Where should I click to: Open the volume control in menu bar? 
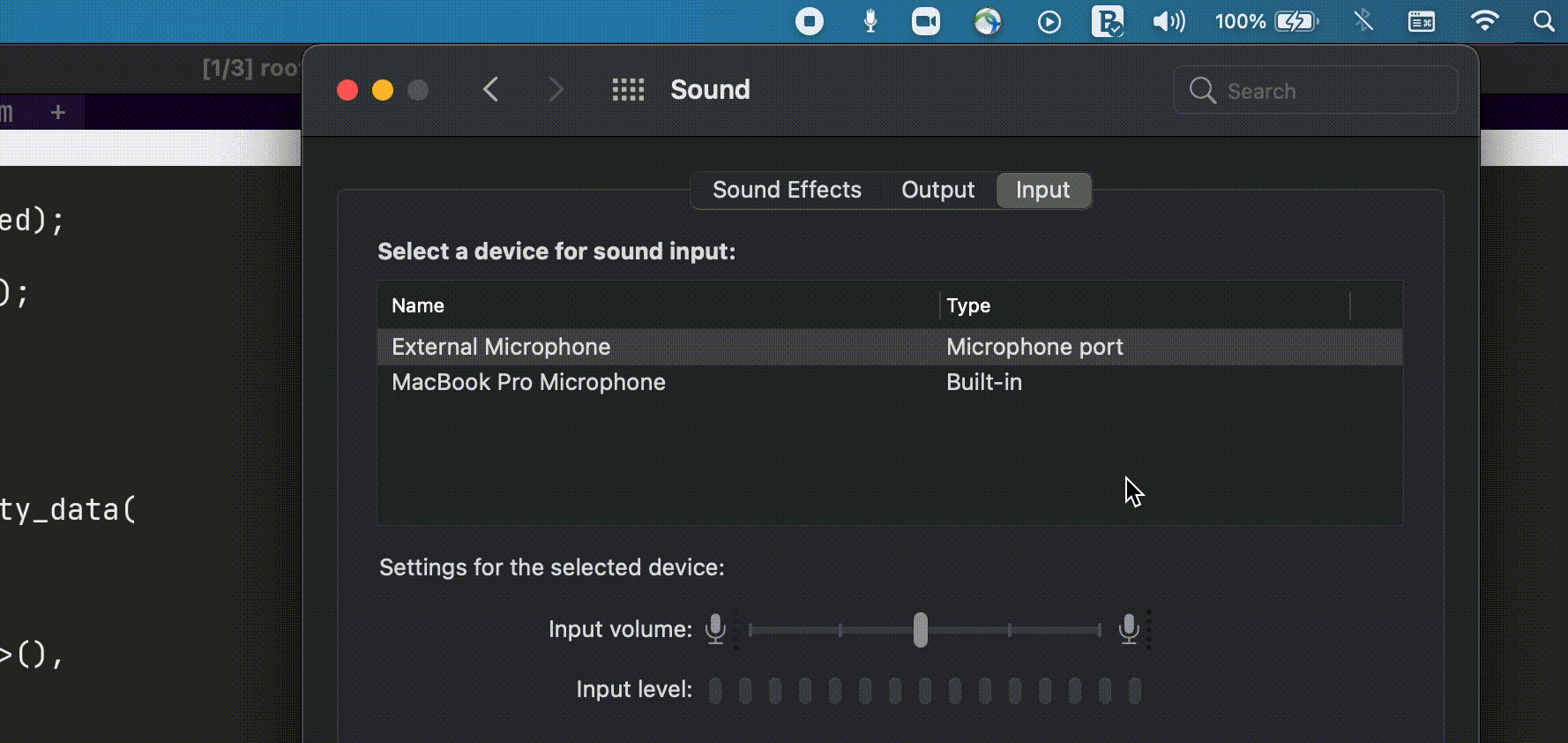pyautogui.click(x=1169, y=21)
